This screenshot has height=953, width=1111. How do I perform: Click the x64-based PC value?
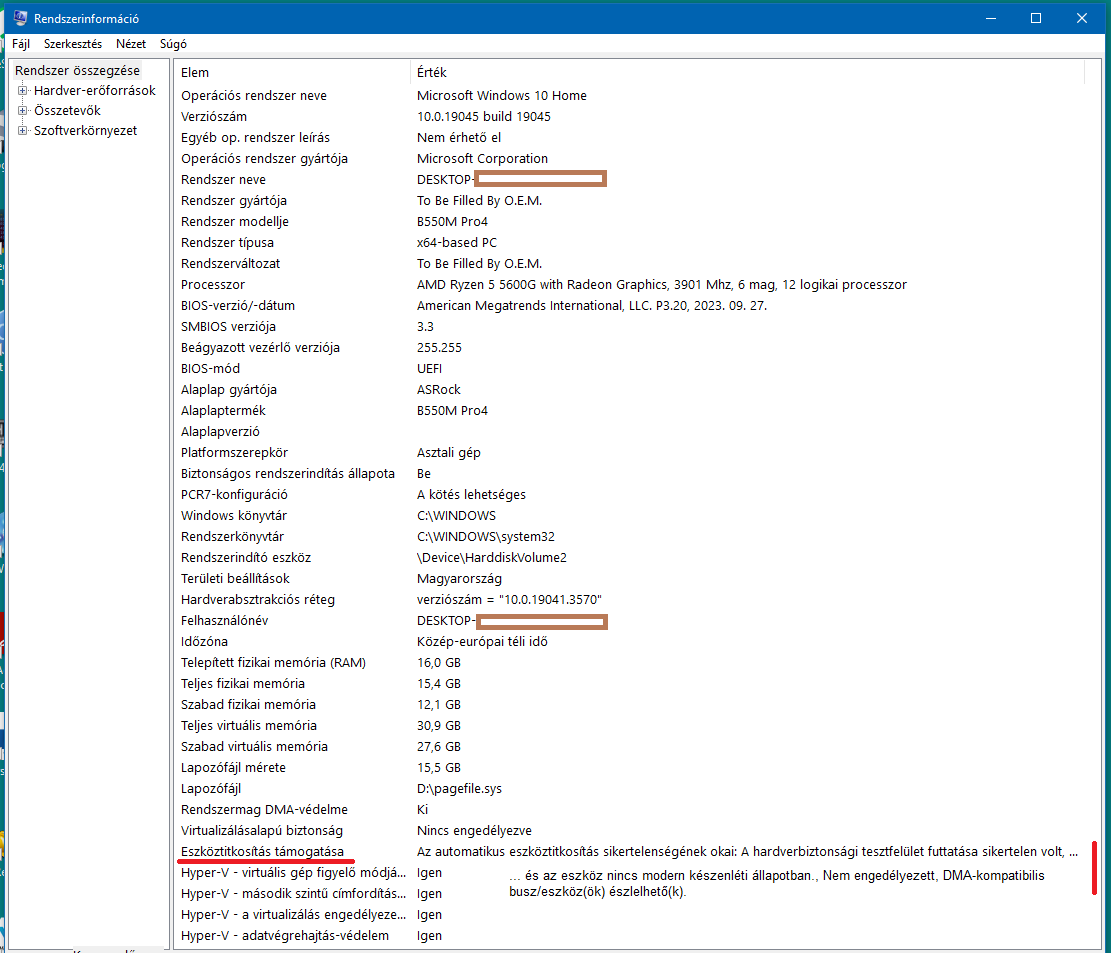457,243
